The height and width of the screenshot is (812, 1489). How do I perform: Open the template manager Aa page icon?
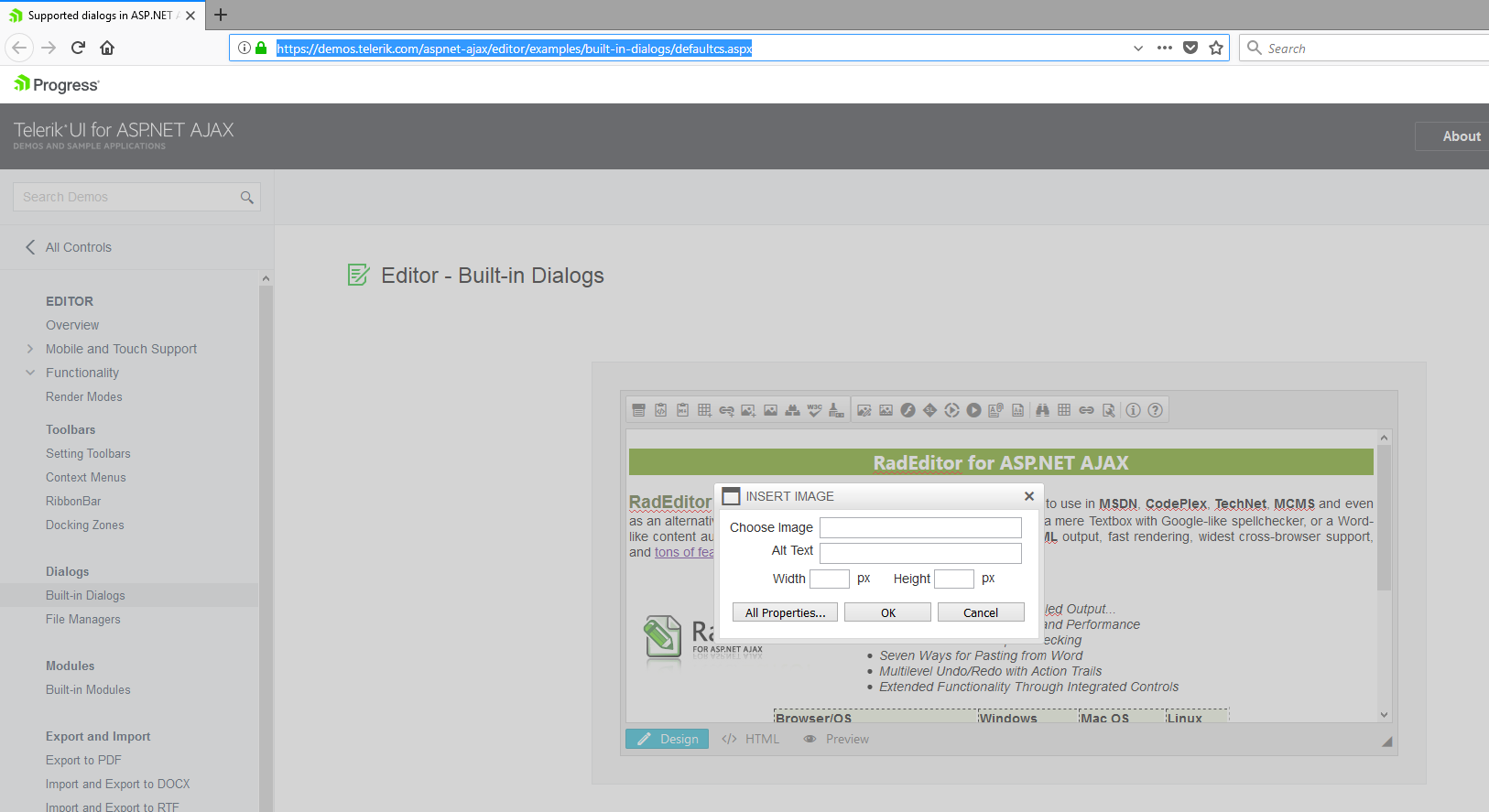[1017, 410]
